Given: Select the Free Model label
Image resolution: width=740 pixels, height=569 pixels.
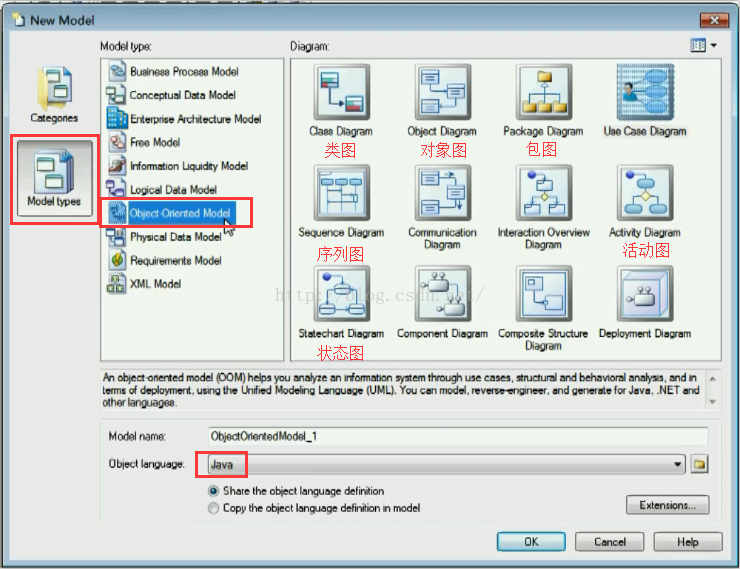Looking at the screenshot, I should click(155, 142).
